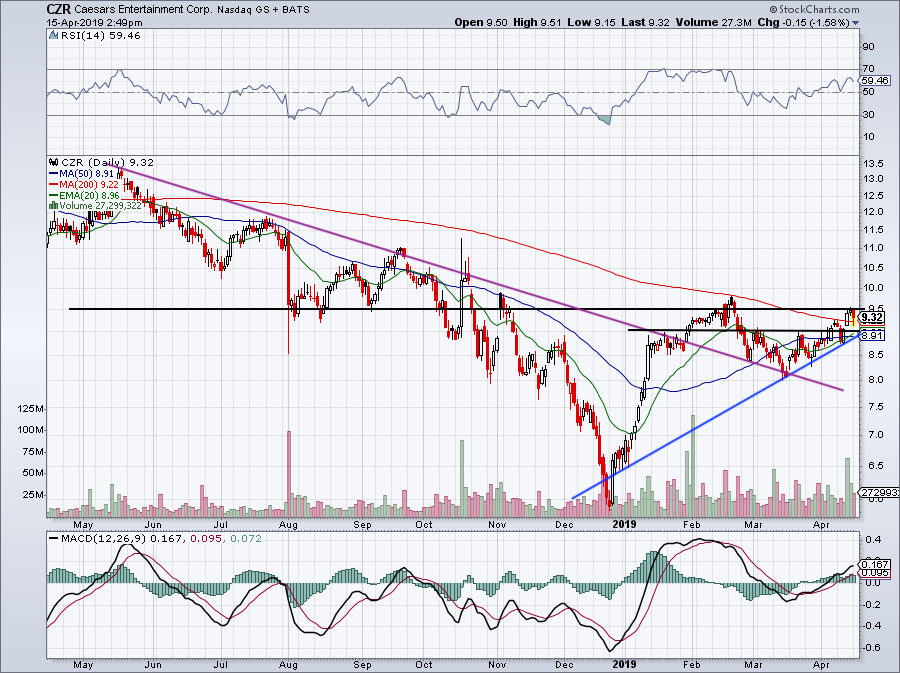This screenshot has width=900, height=673.
Task: Click the 90 level on RSI axis
Action: point(869,46)
